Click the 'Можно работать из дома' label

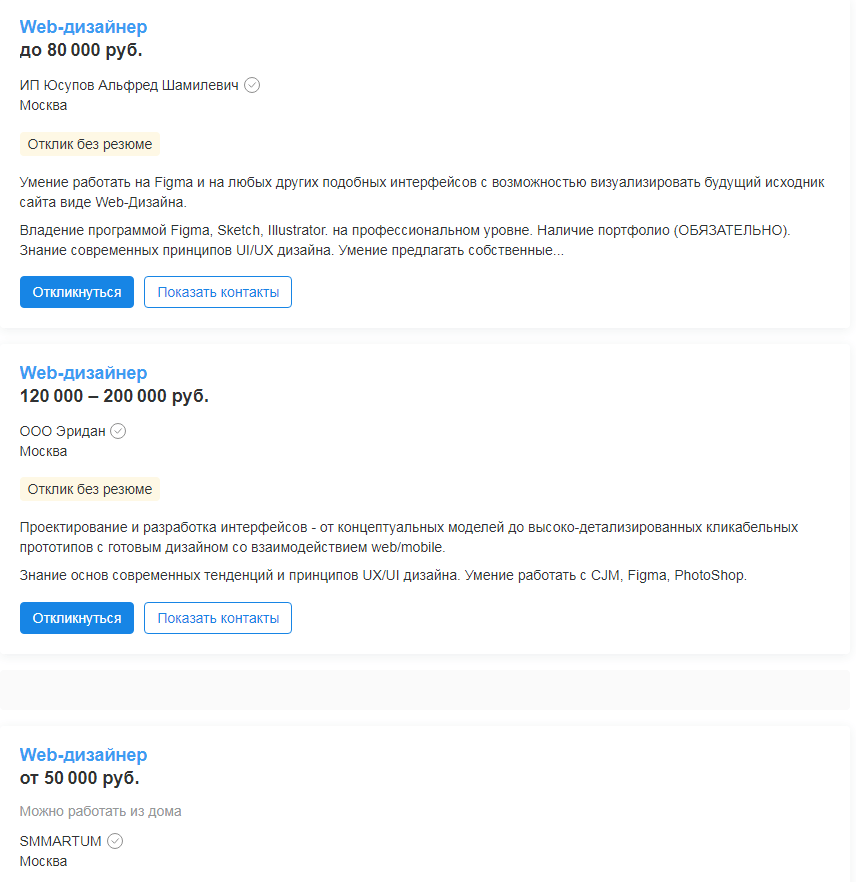click(100, 811)
